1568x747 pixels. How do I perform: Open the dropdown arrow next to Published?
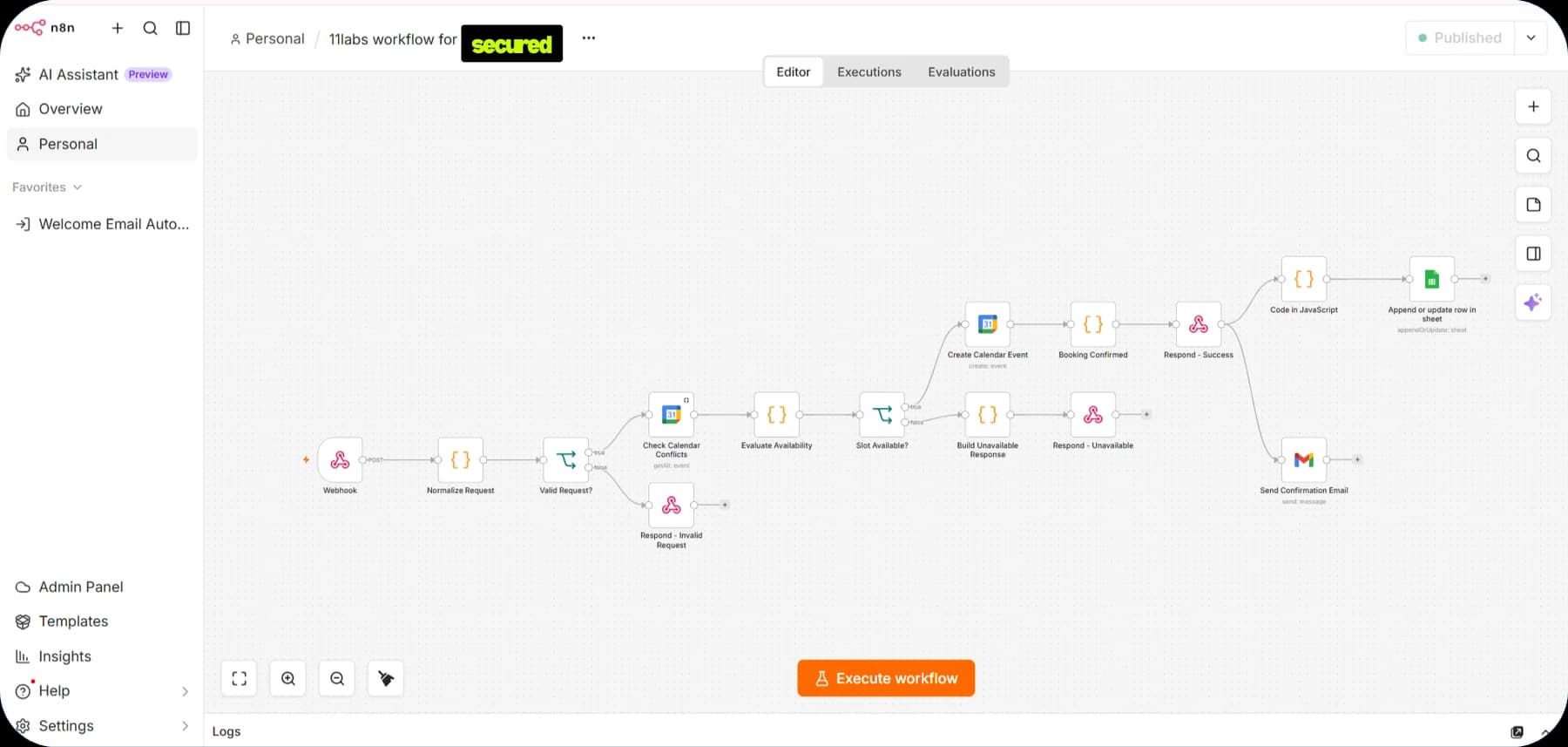pyautogui.click(x=1531, y=37)
